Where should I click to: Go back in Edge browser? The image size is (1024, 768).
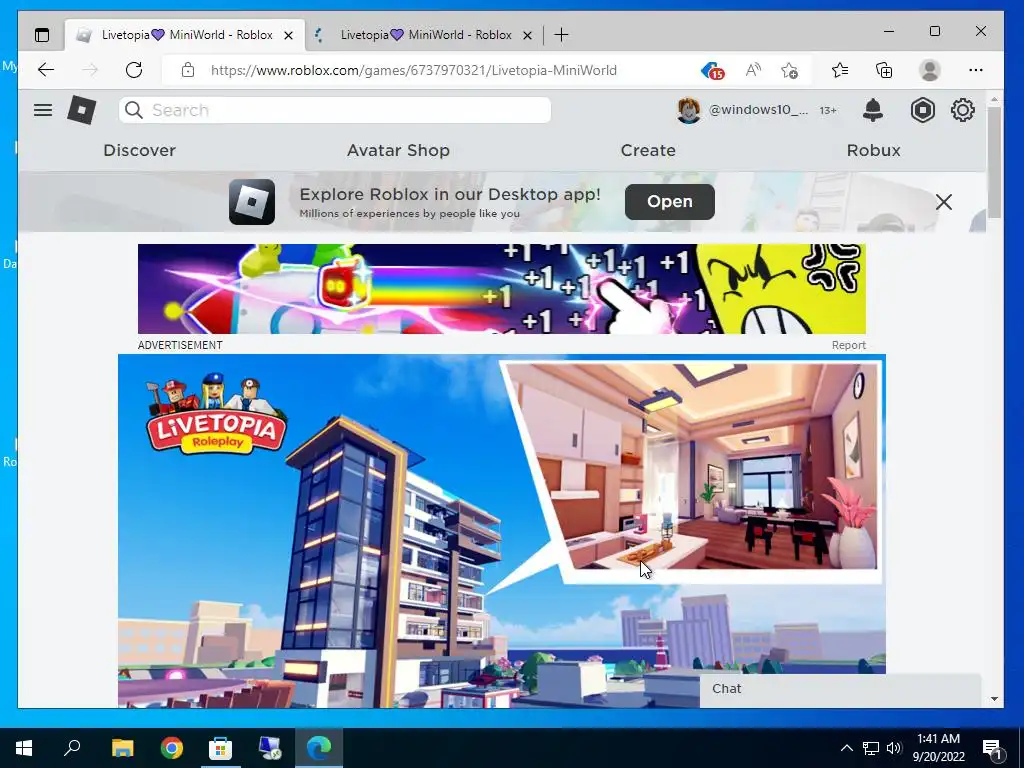pos(46,70)
